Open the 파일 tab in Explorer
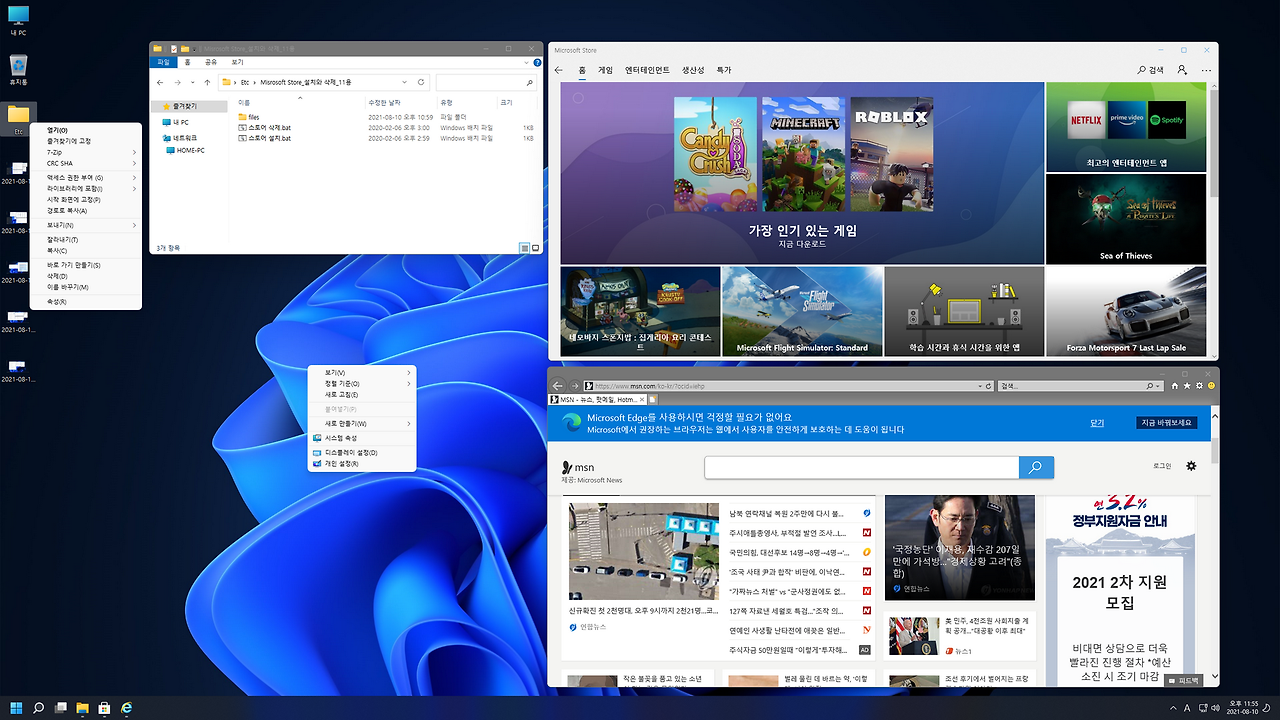1280x720 pixels. 164,62
